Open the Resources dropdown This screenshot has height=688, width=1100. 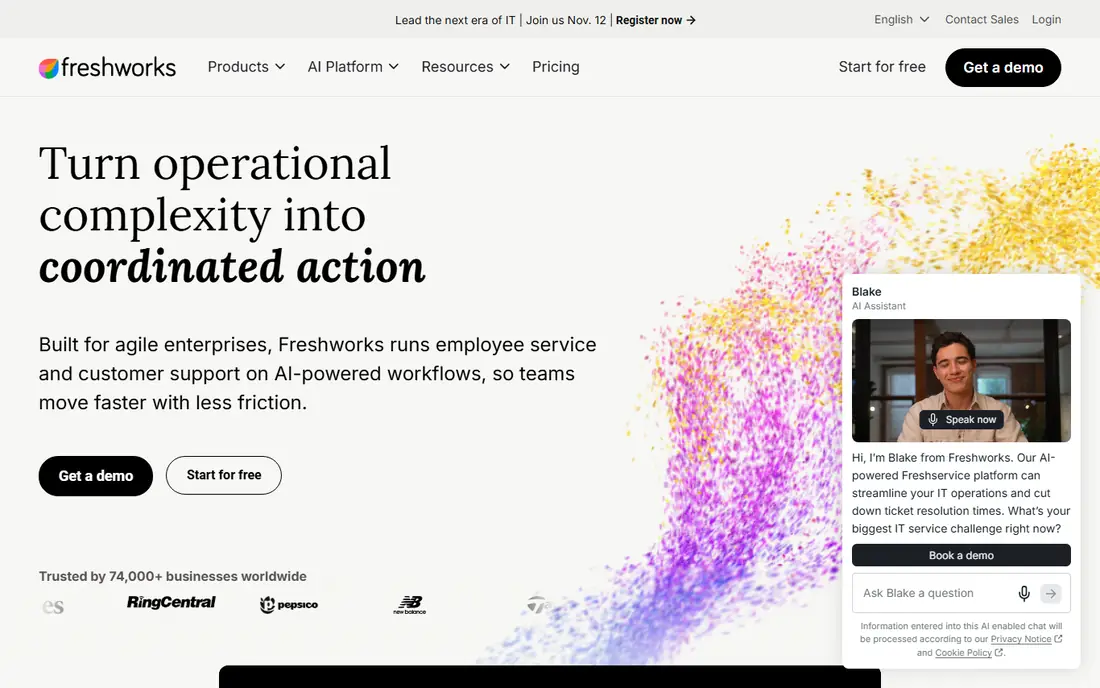465,67
